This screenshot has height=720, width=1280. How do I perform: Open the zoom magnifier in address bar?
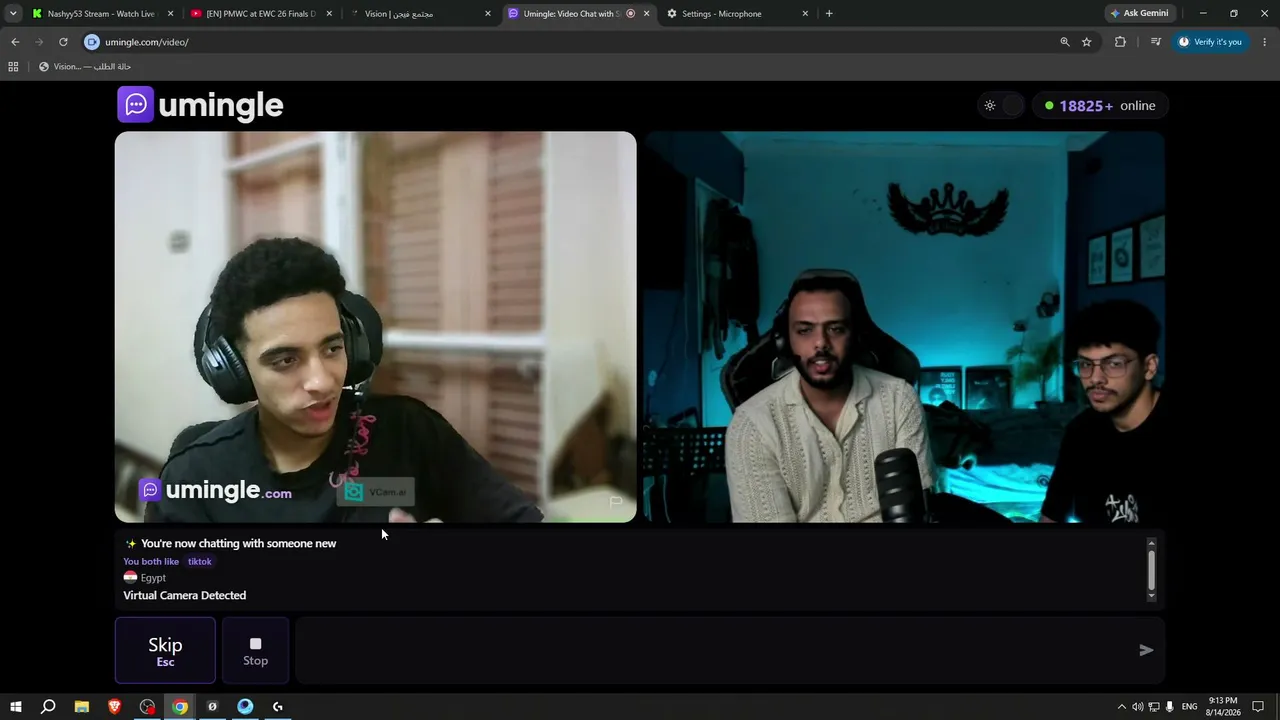(x=1065, y=42)
